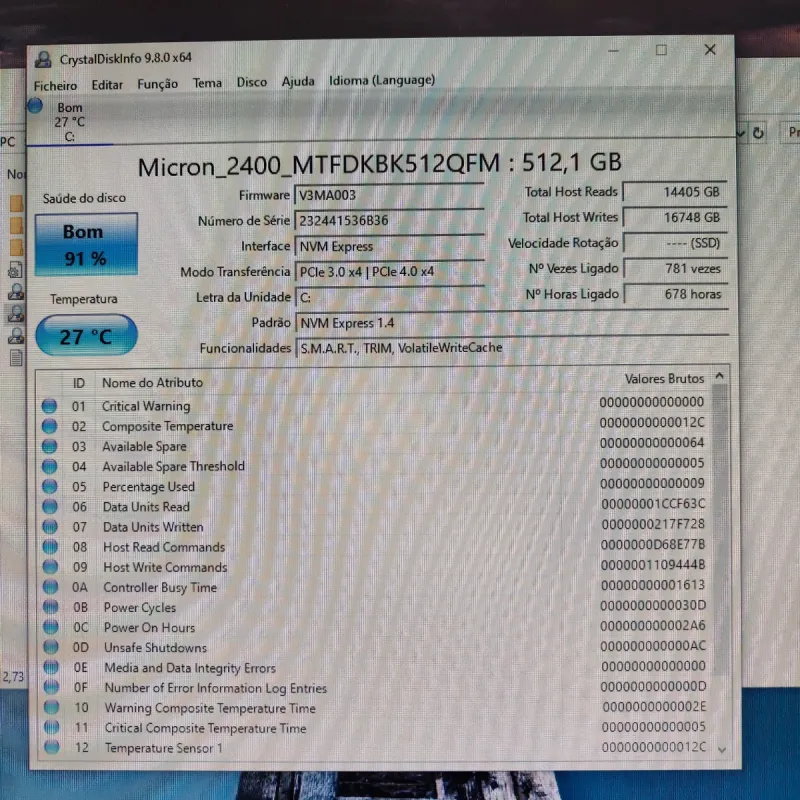This screenshot has width=800, height=800.
Task: Click Velocidade Rotação value ---- (SSD)
Action: (676, 243)
